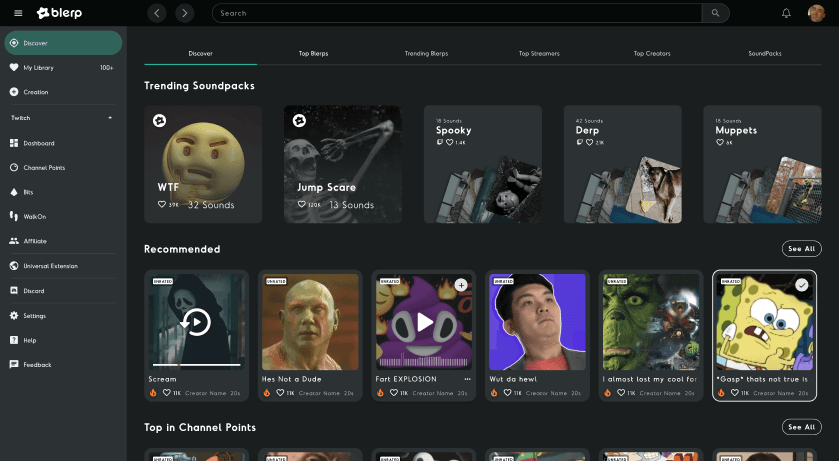Like the Derp soundpack heart
The height and width of the screenshot is (461, 839).
[589, 142]
